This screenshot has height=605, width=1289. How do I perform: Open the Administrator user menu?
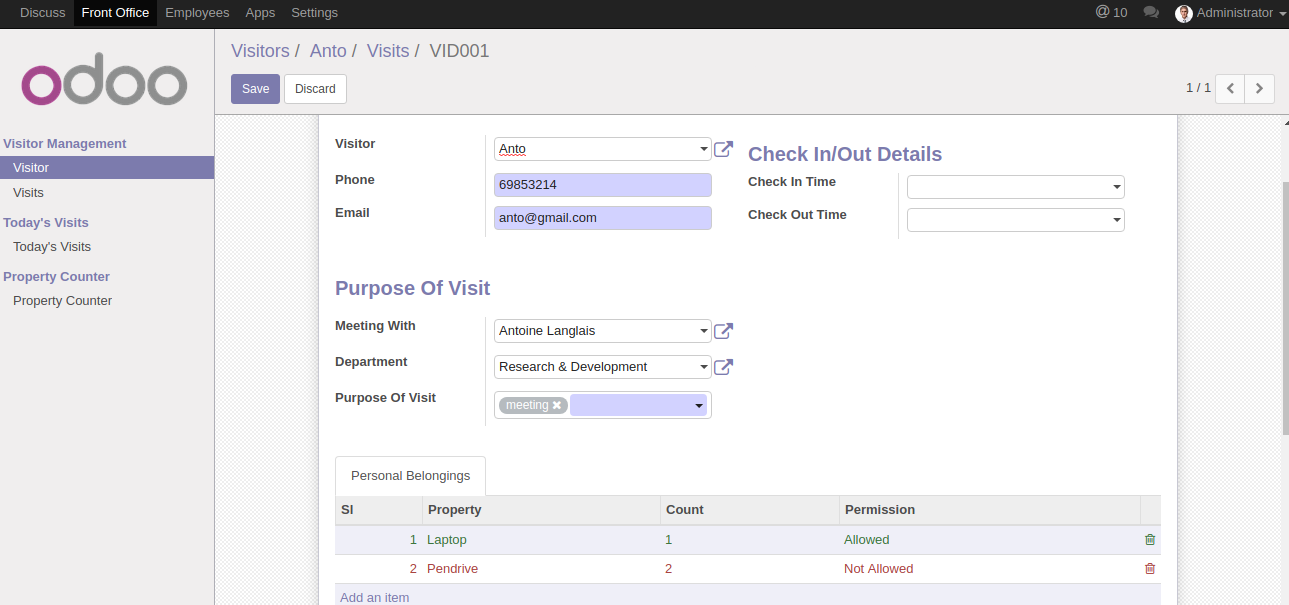point(1230,13)
